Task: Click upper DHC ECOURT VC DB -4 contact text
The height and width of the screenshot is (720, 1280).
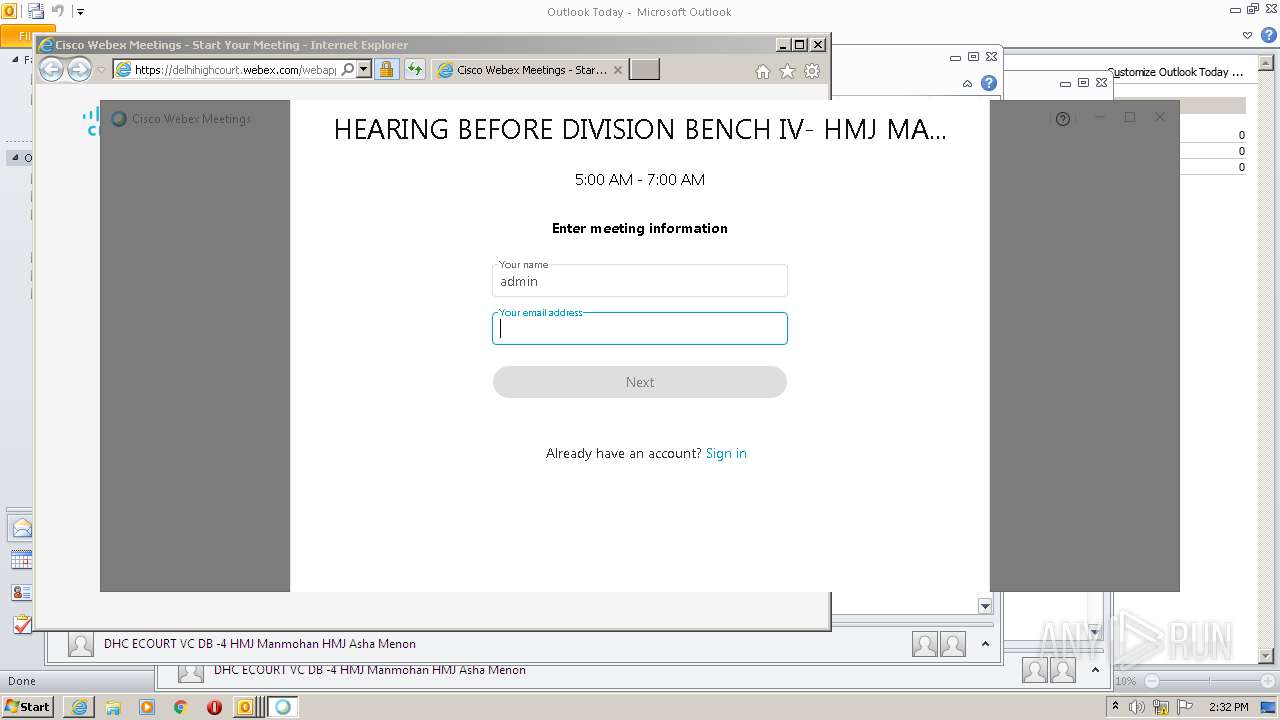Action: click(x=260, y=644)
